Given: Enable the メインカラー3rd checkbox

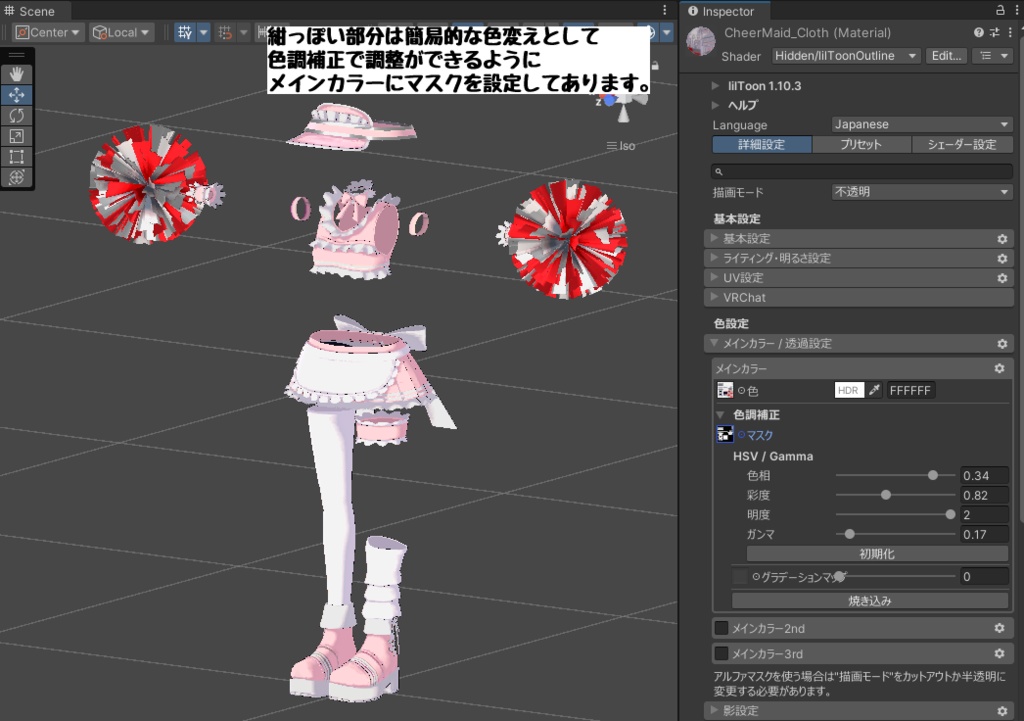Looking at the screenshot, I should [x=723, y=653].
